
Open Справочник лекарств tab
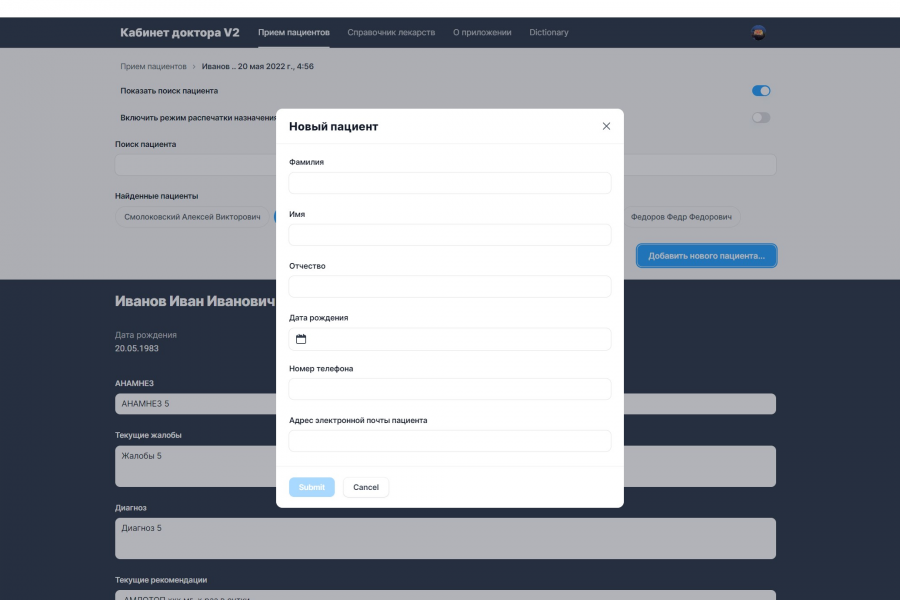(x=391, y=33)
